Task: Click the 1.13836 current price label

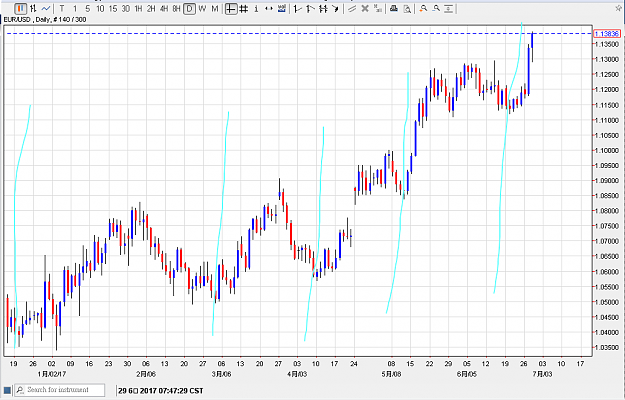Action: click(x=607, y=34)
